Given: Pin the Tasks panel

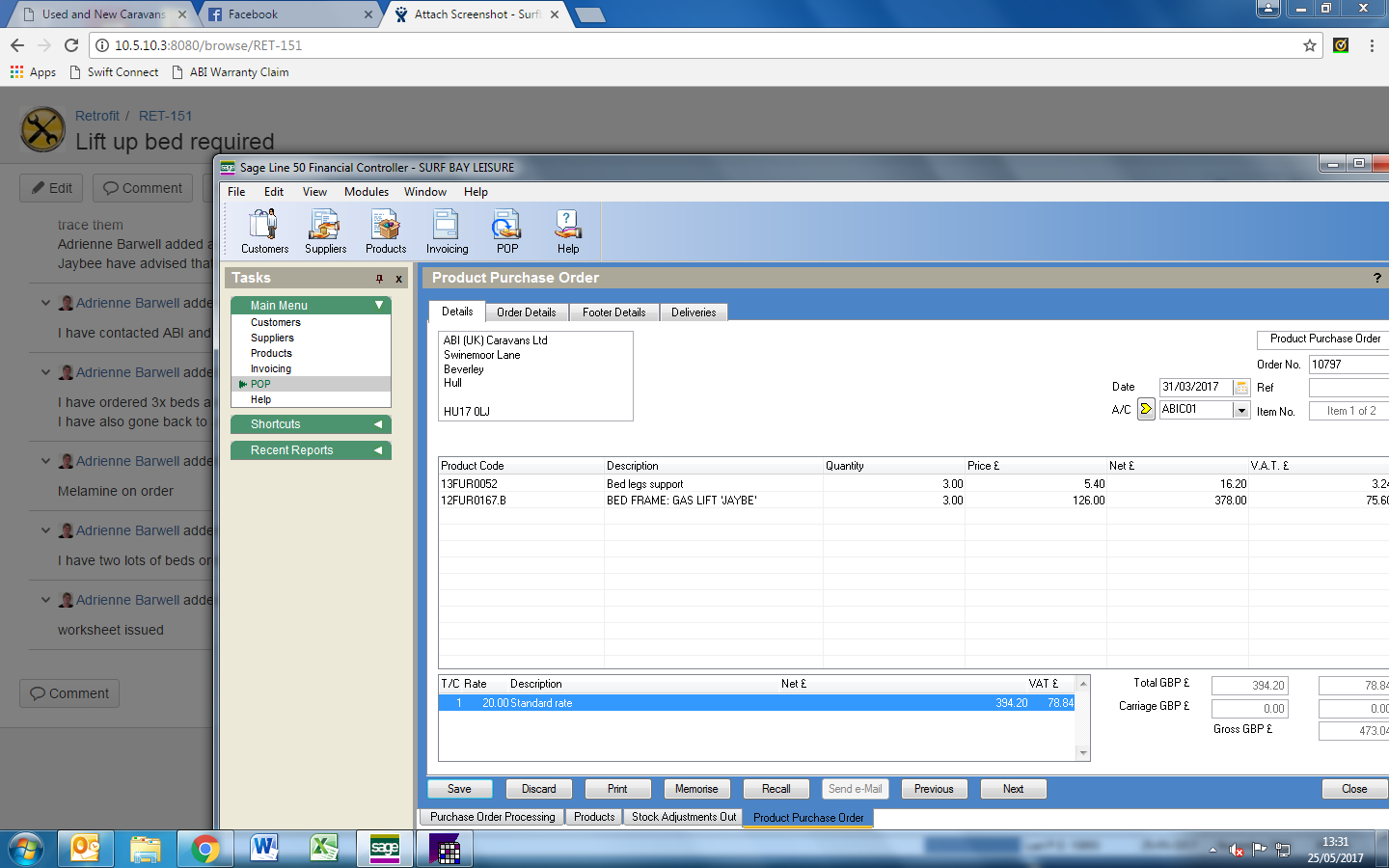Looking at the screenshot, I should 379,279.
